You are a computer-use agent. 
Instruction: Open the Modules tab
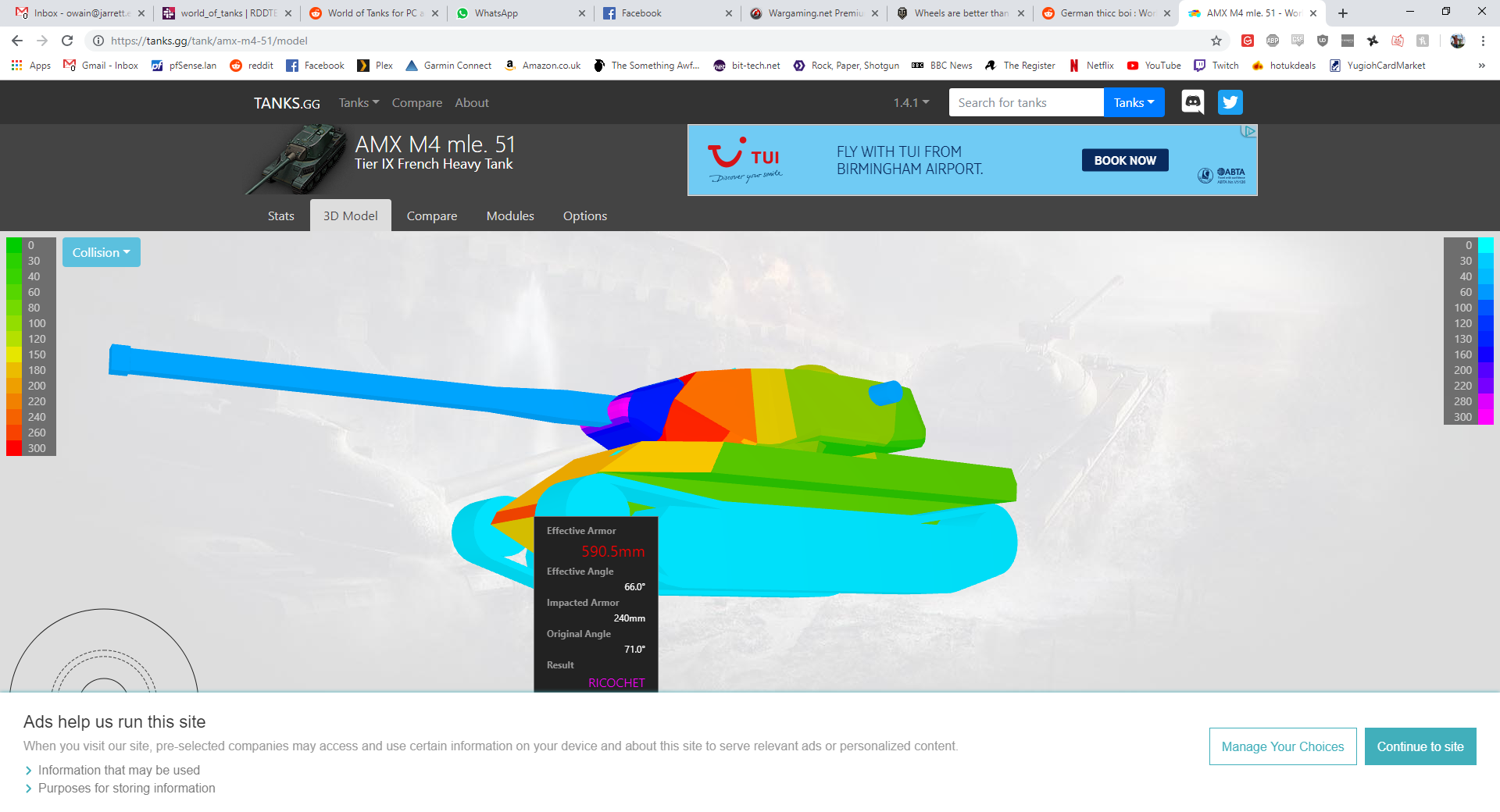(510, 215)
